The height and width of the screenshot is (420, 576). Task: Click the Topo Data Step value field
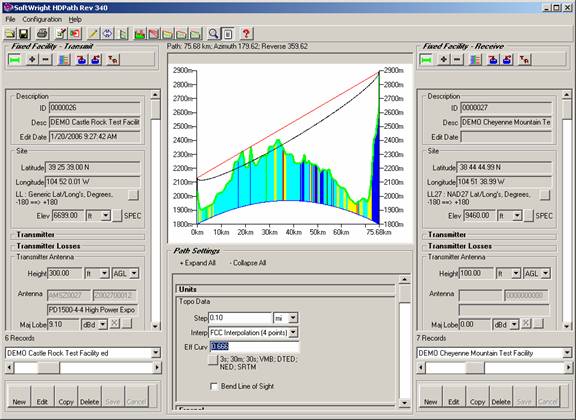click(x=240, y=318)
